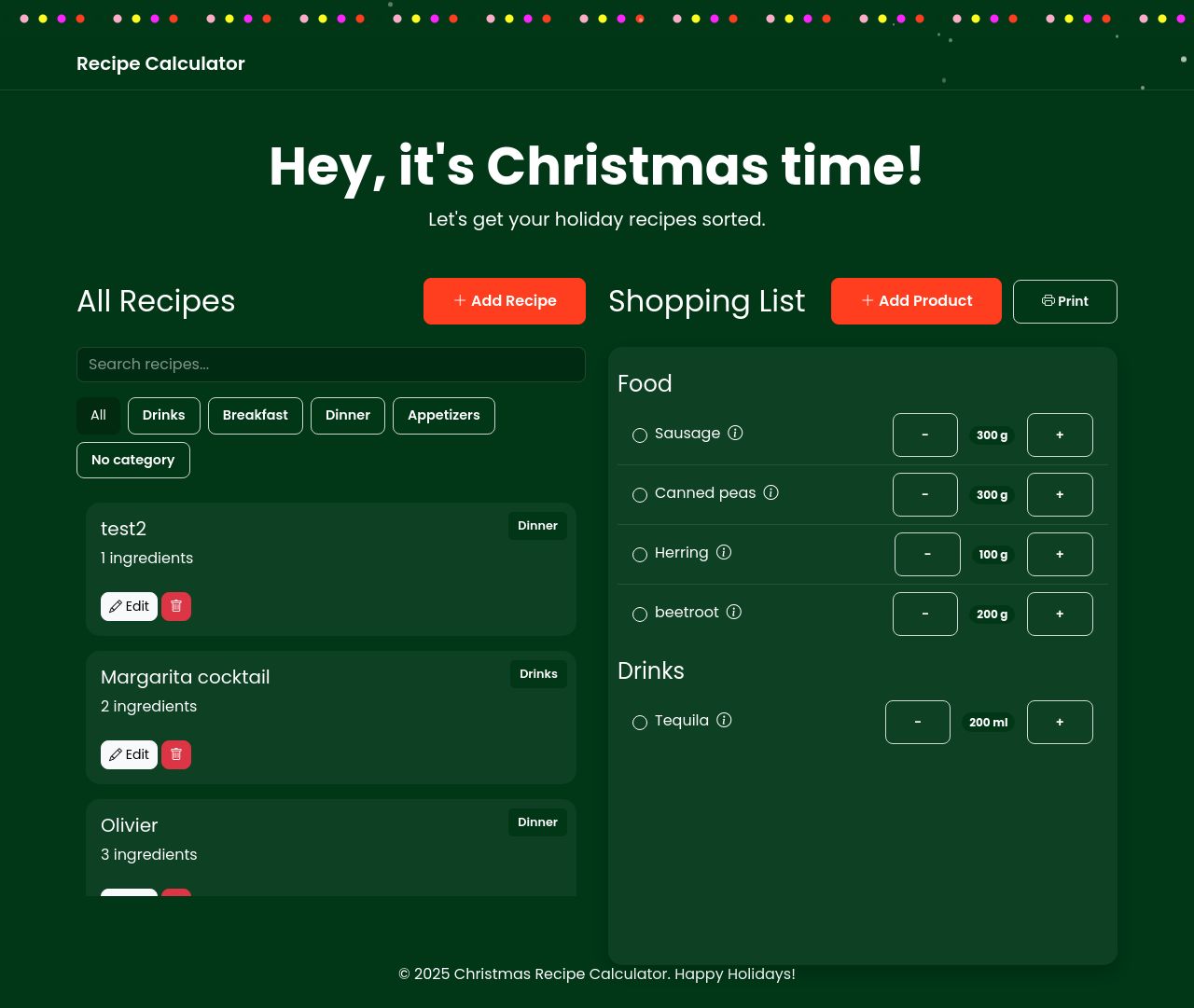
Task: Filter recipes by Drinks category
Action: (x=164, y=415)
